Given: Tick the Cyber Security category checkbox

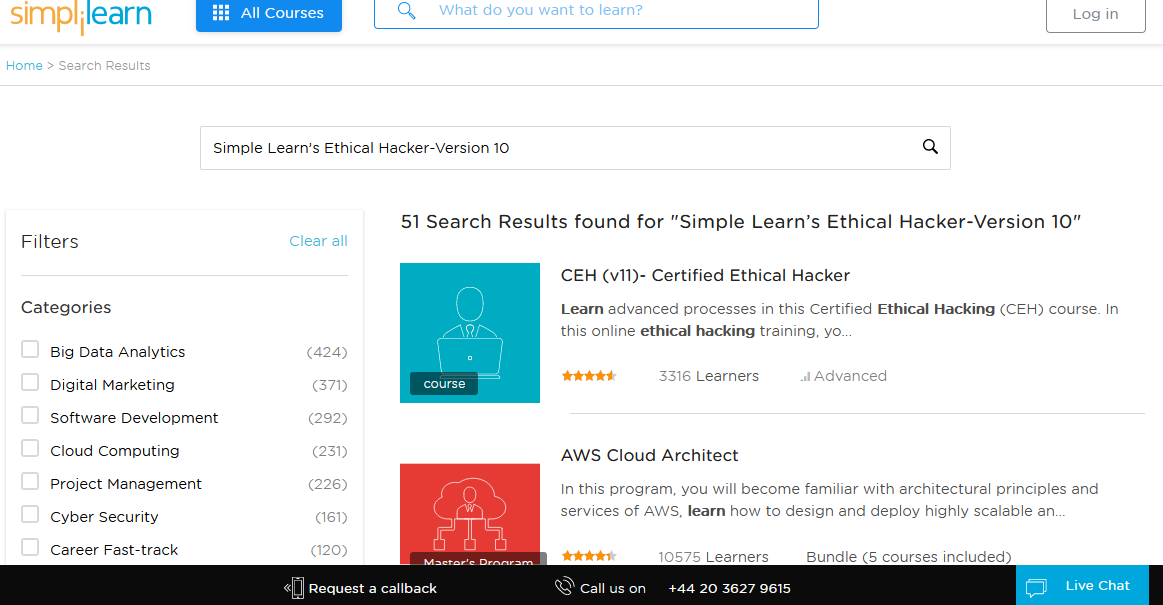Looking at the screenshot, I should pos(30,515).
